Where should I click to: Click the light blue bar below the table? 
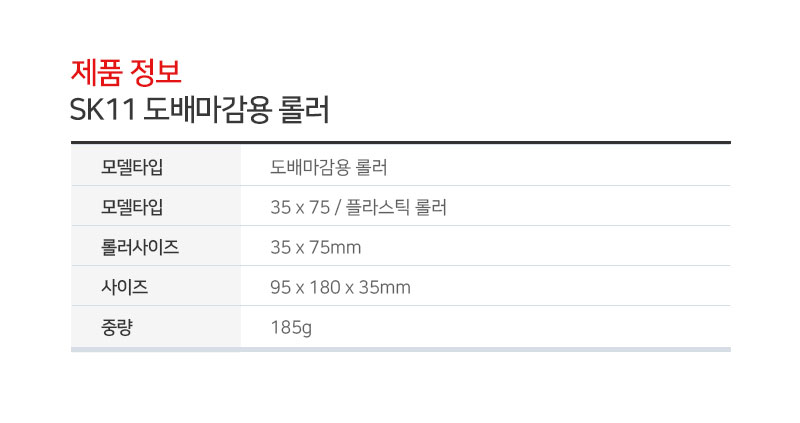pyautogui.click(x=401, y=350)
